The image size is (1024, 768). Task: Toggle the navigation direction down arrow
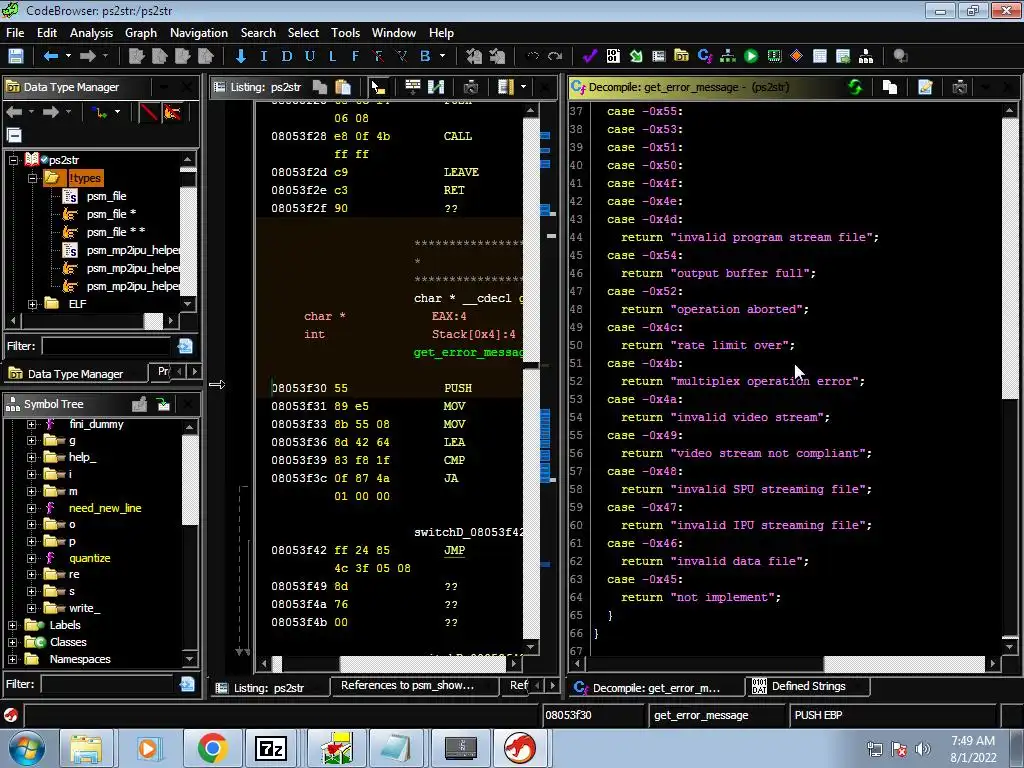pyautogui.click(x=240, y=56)
